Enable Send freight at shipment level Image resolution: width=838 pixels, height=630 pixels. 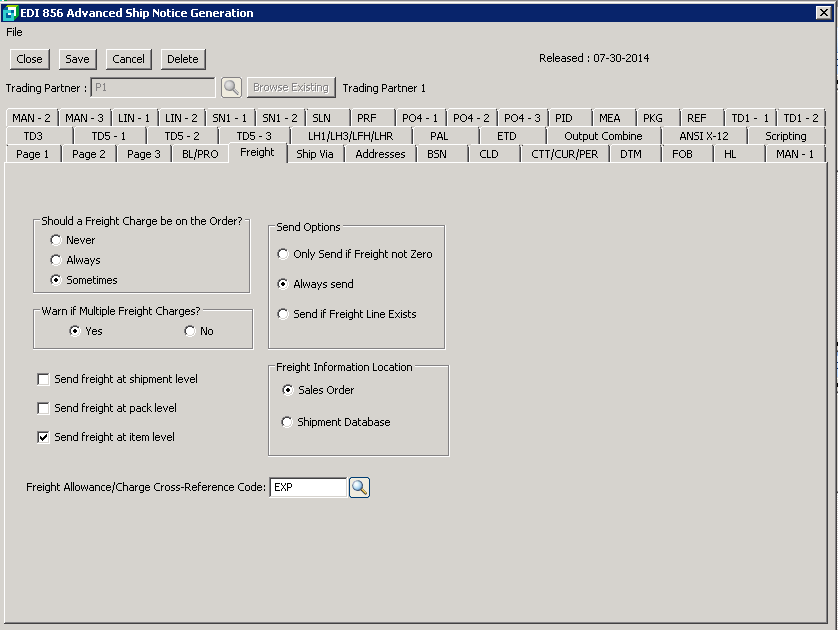[43, 379]
